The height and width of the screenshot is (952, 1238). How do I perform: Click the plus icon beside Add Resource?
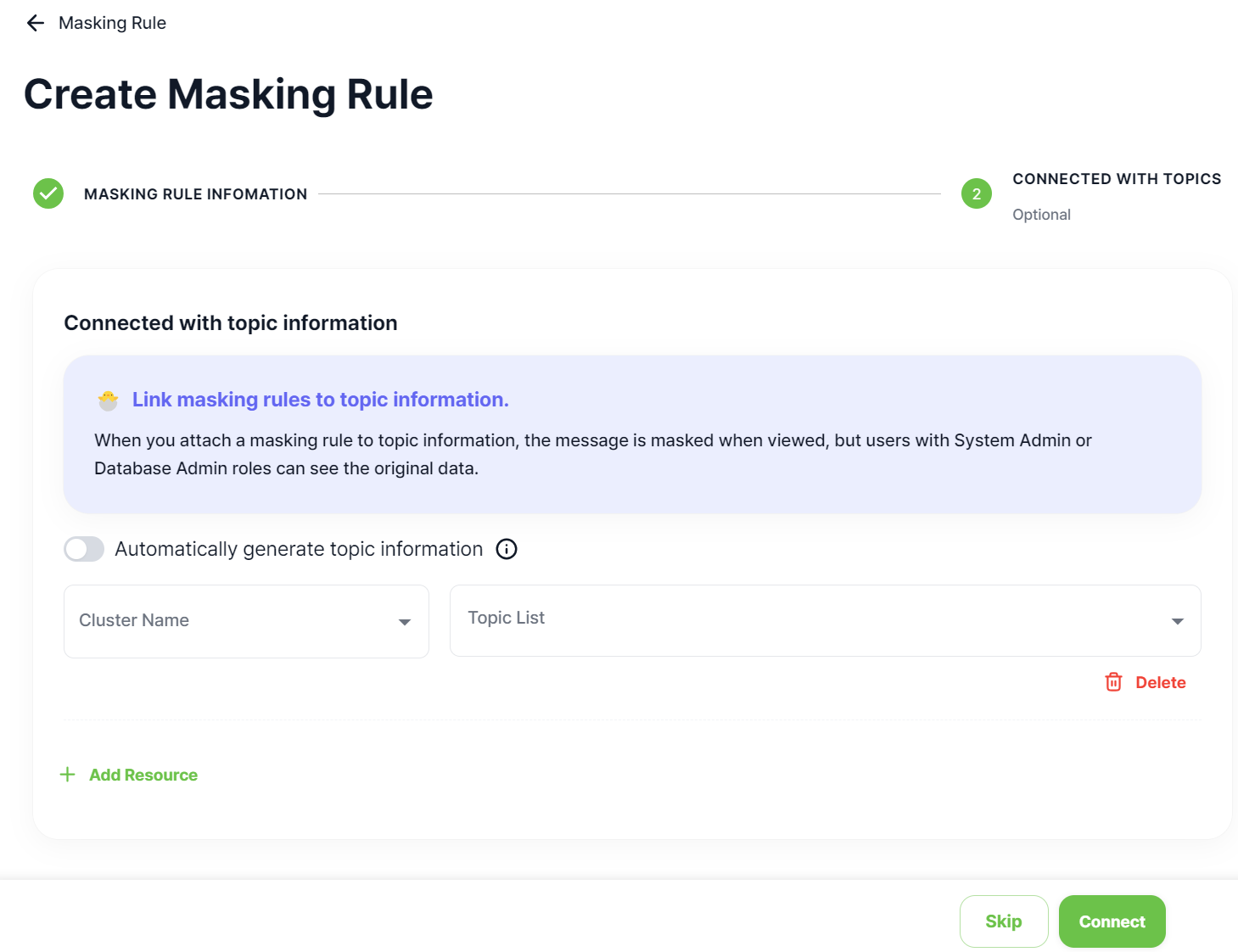point(67,774)
